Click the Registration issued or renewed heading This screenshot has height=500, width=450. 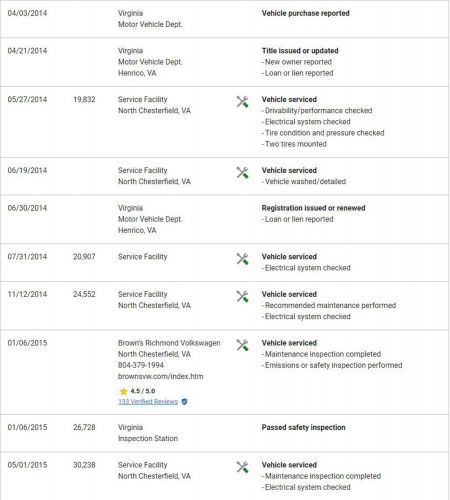313,208
